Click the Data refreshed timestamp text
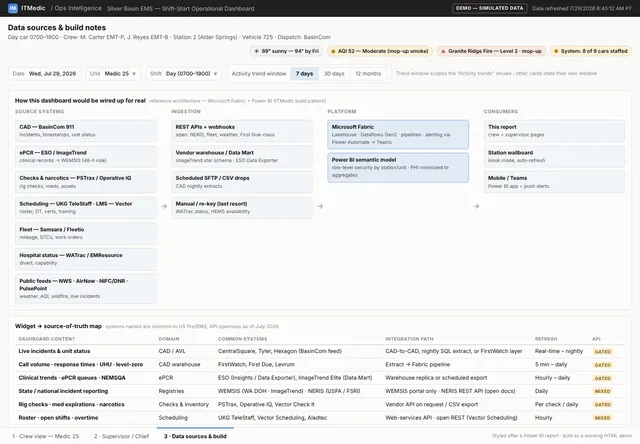 click(582, 8)
